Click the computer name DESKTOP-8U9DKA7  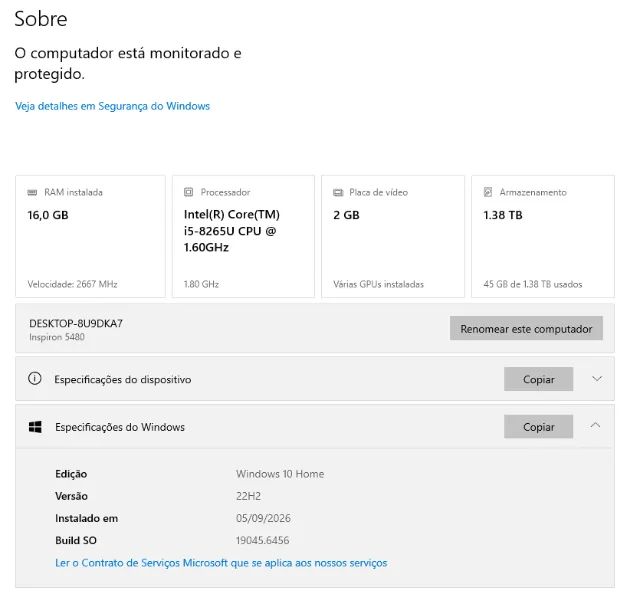[76, 323]
